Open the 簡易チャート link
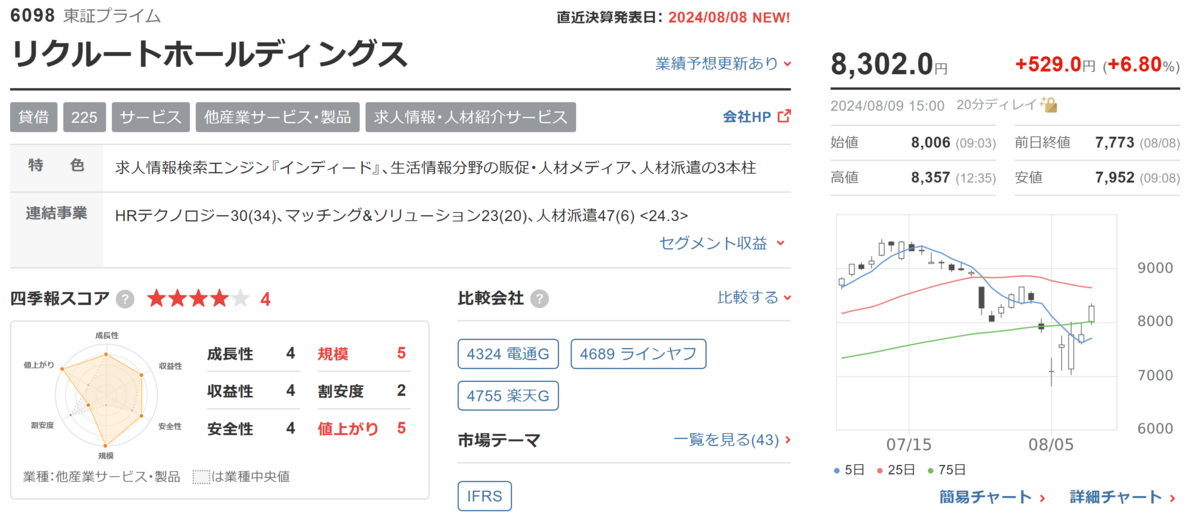This screenshot has height=519, width=1200. point(992,497)
